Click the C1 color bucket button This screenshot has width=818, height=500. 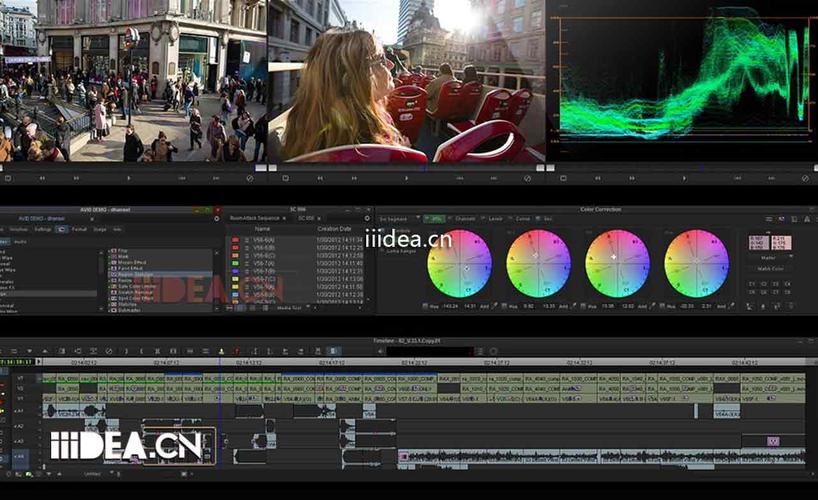752,284
